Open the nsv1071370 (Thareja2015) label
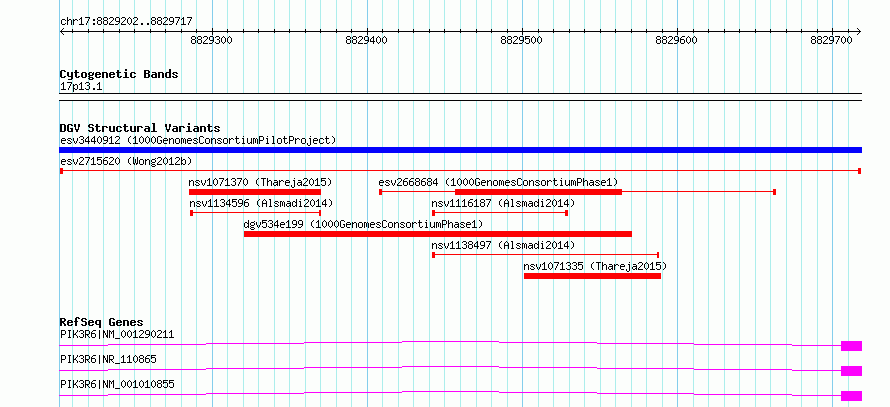Viewport: 890px width, 407px height. (260, 182)
